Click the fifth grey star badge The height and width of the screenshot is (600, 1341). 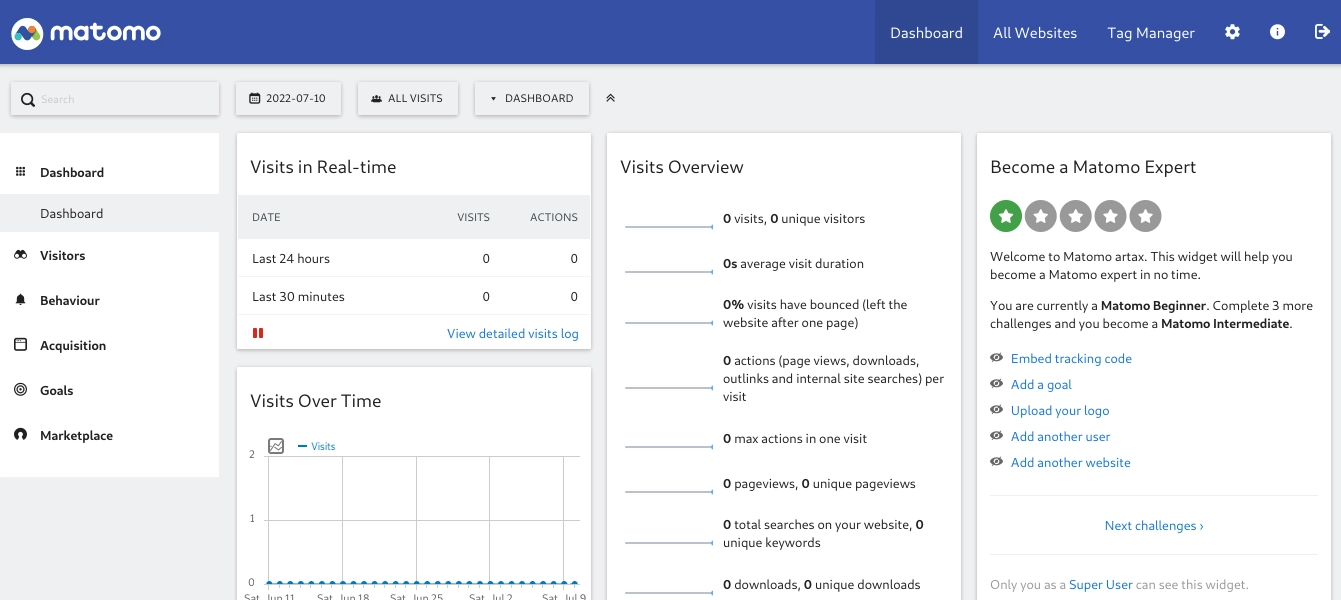pos(1146,216)
